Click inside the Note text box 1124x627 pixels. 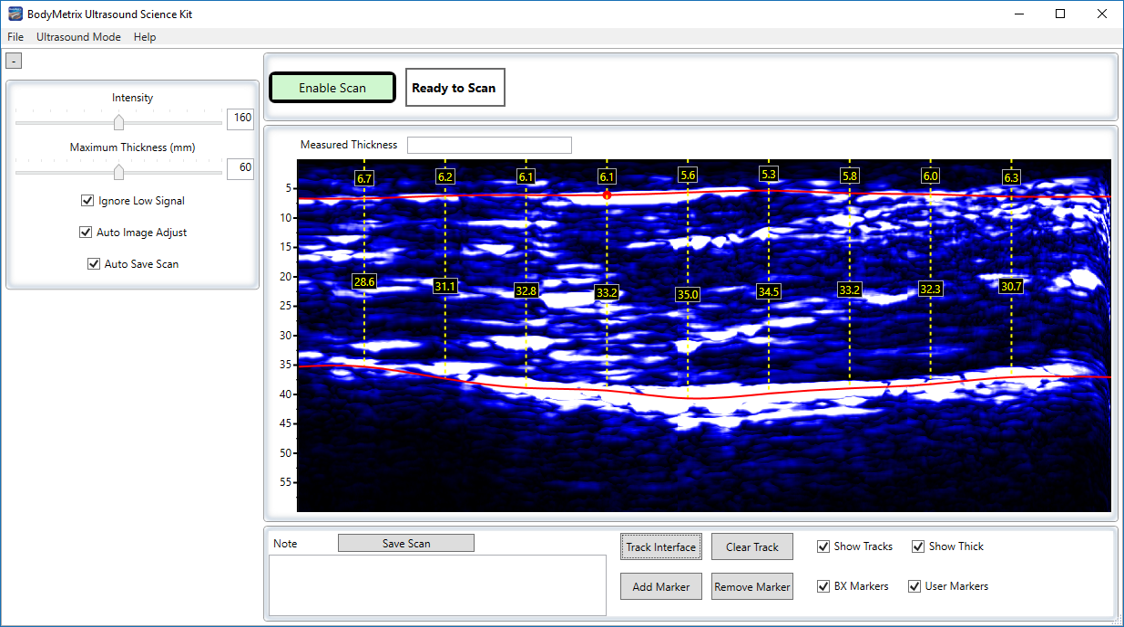(437, 585)
